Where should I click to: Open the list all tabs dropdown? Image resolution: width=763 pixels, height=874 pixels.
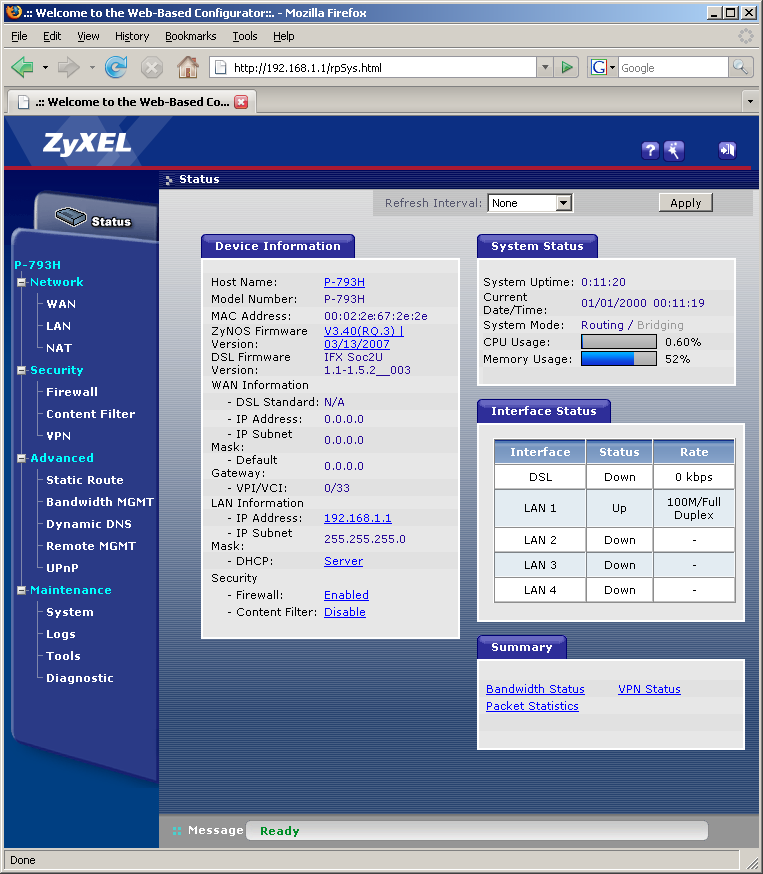click(x=750, y=101)
